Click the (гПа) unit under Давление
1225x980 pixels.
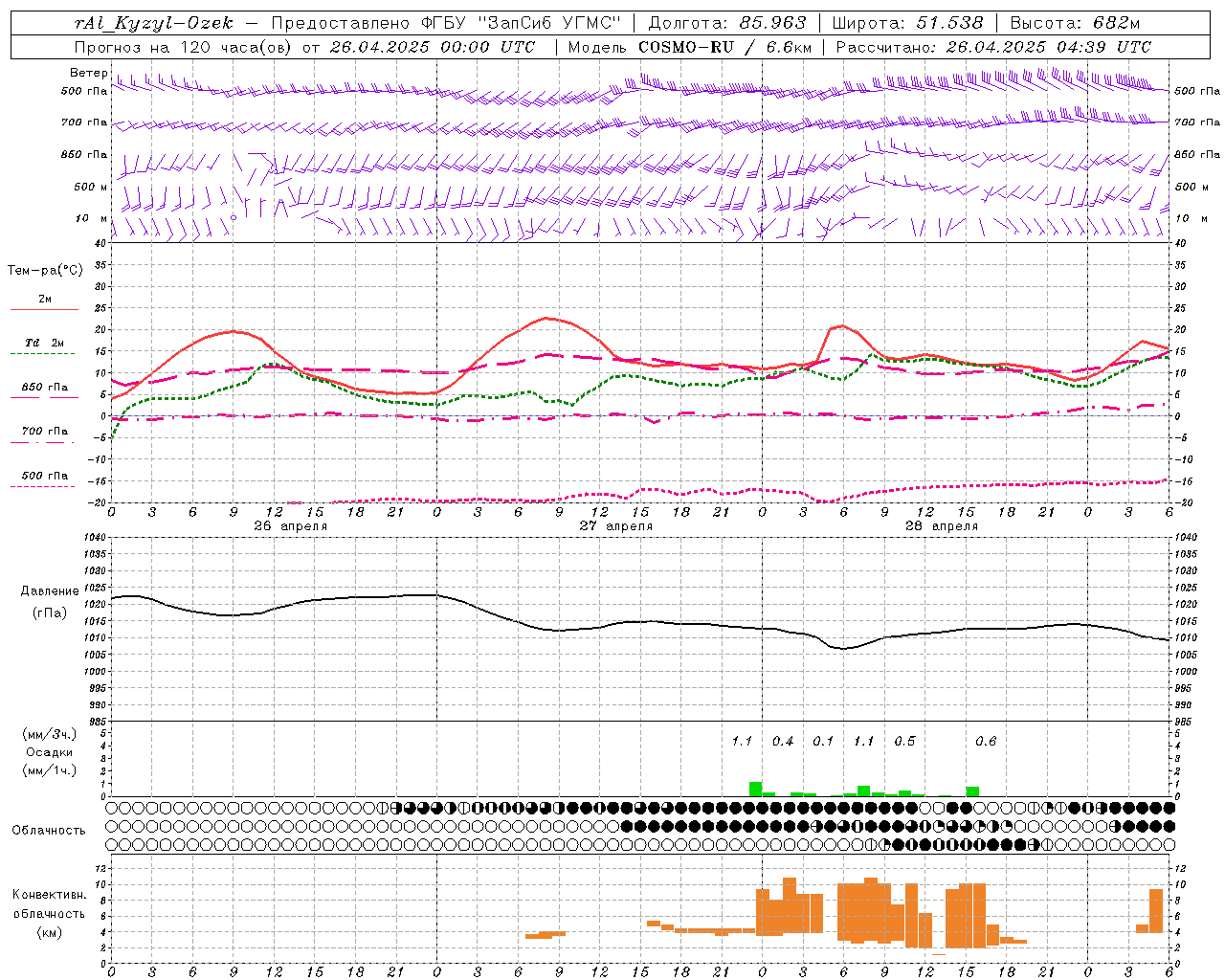(49, 612)
